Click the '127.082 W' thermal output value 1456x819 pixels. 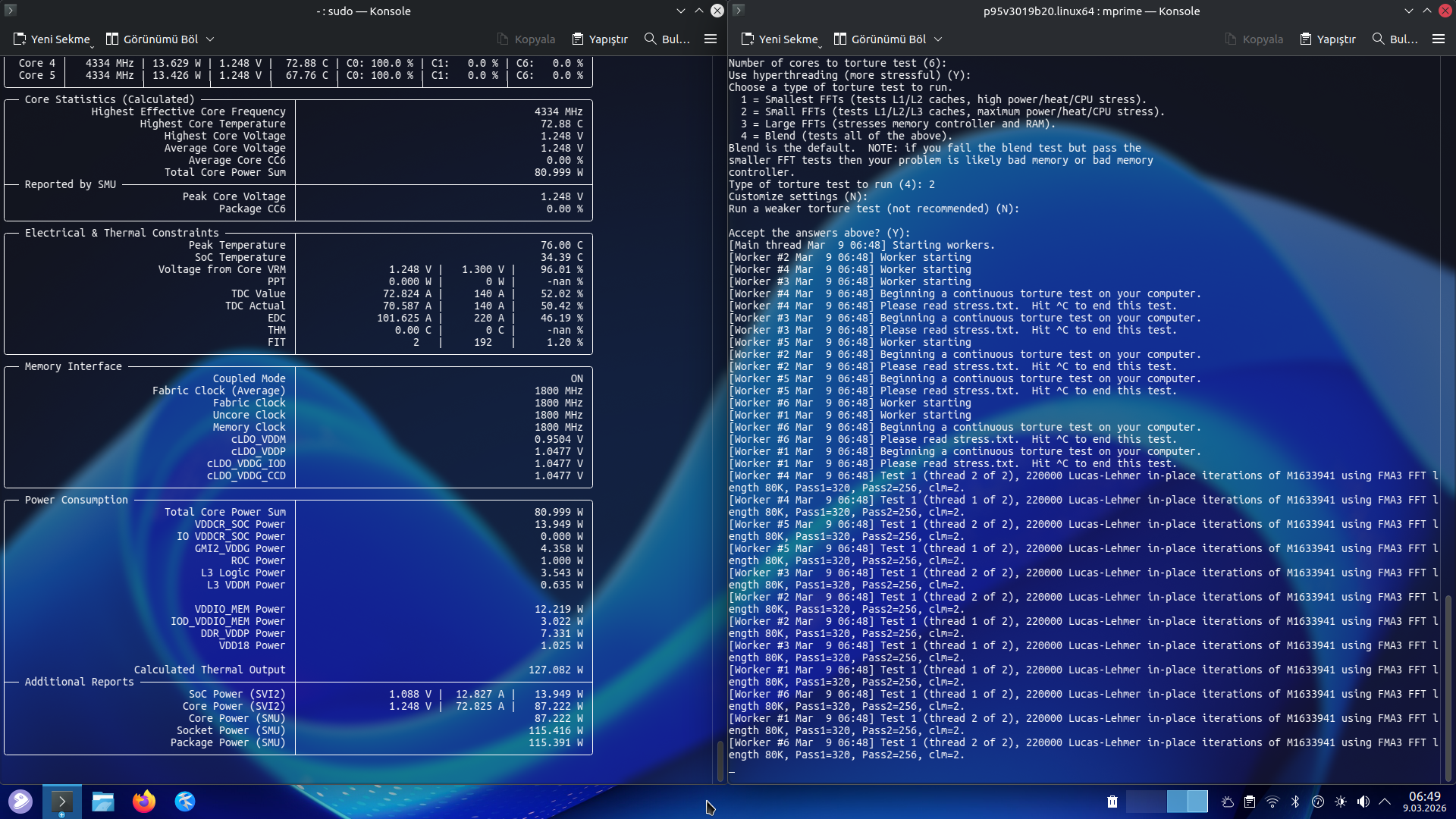(556, 670)
